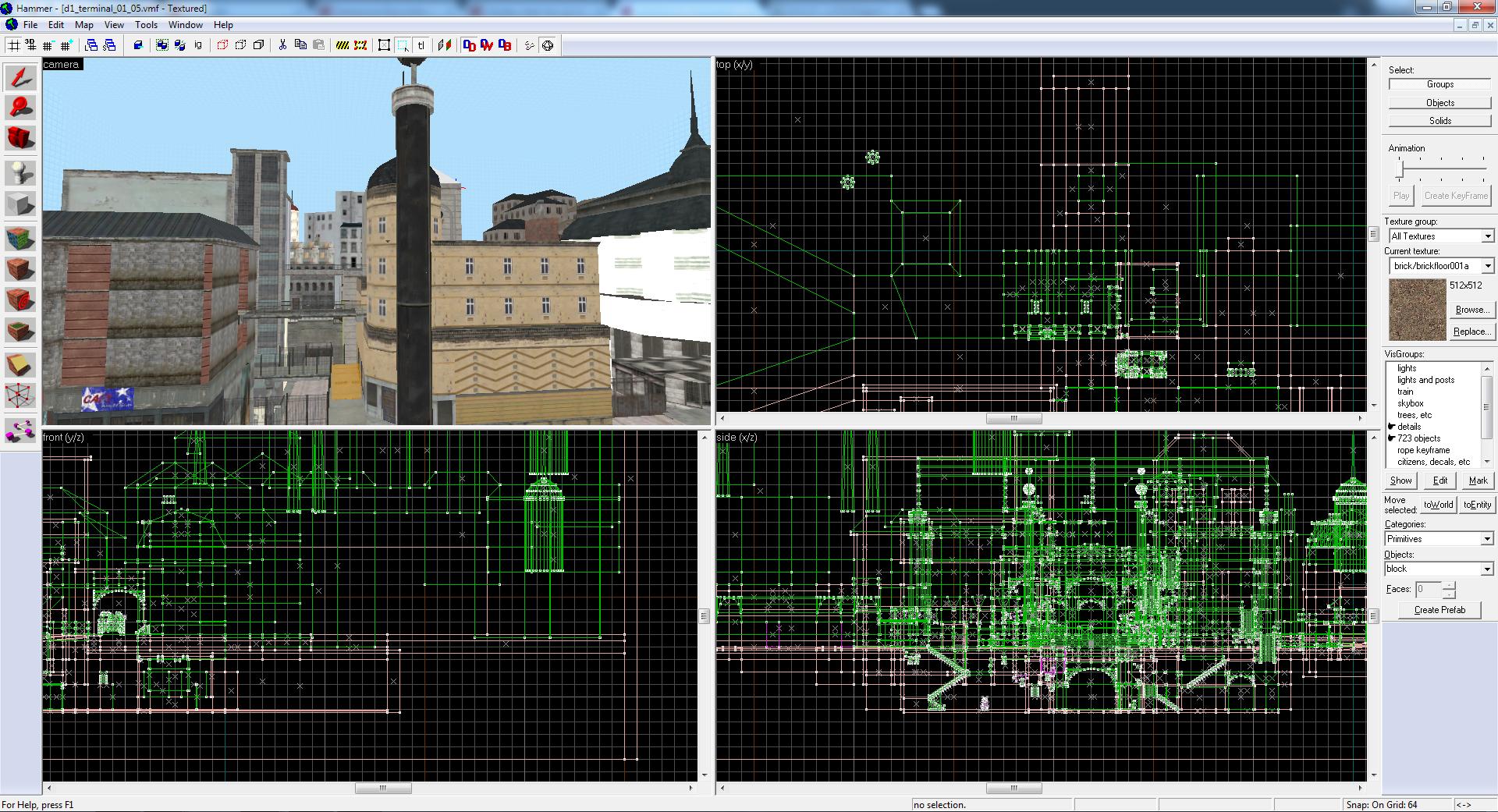The width and height of the screenshot is (1498, 812).
Task: Click the Create Prefab button
Action: (x=1439, y=610)
